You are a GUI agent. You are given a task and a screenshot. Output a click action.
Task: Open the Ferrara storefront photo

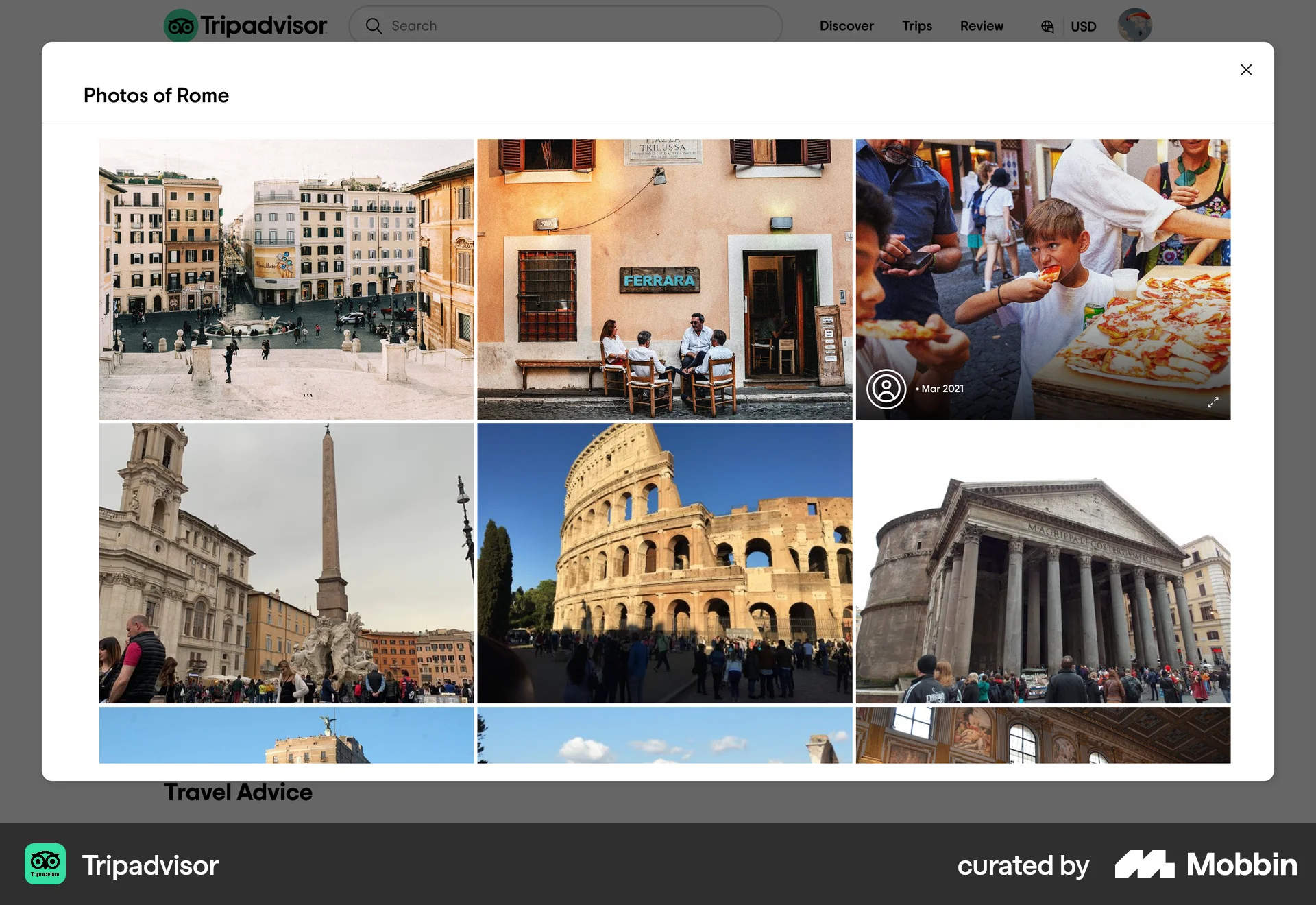[x=664, y=279]
